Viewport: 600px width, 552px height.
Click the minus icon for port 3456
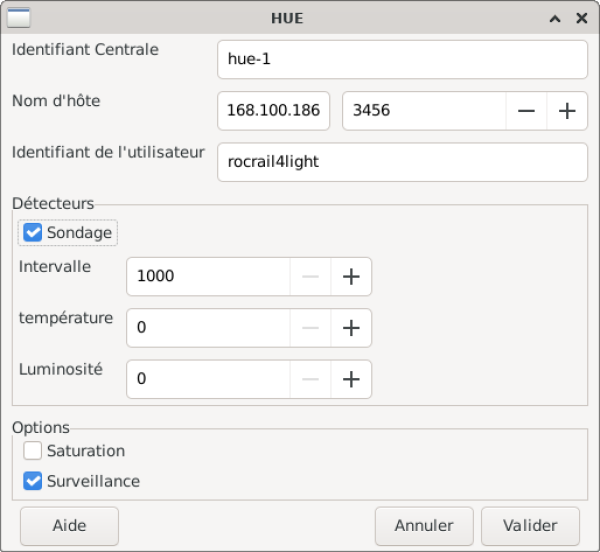tap(526, 111)
